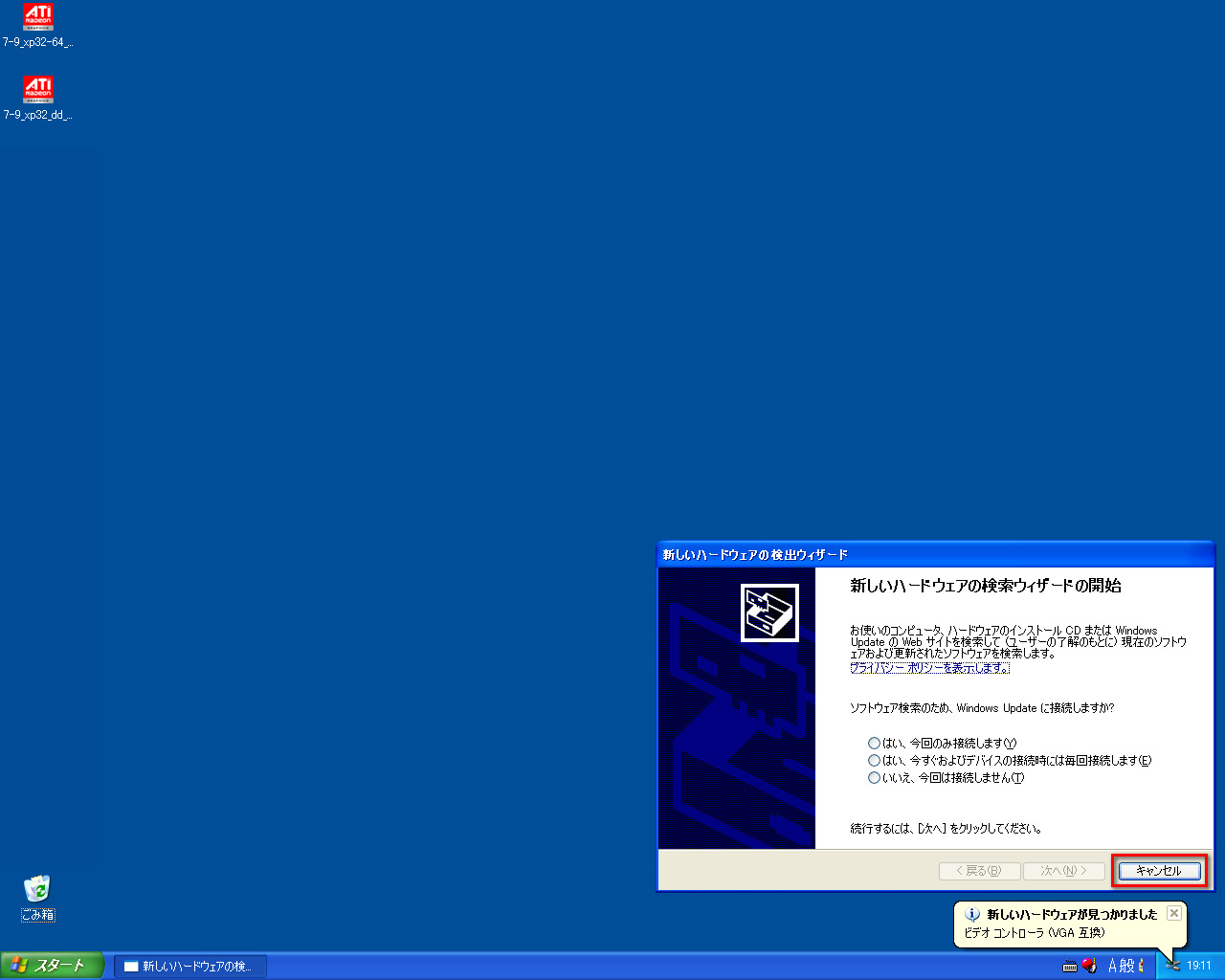Image resolution: width=1225 pixels, height=980 pixels.
Task: Click the IME input mode 'A' indicator
Action: 1113,966
